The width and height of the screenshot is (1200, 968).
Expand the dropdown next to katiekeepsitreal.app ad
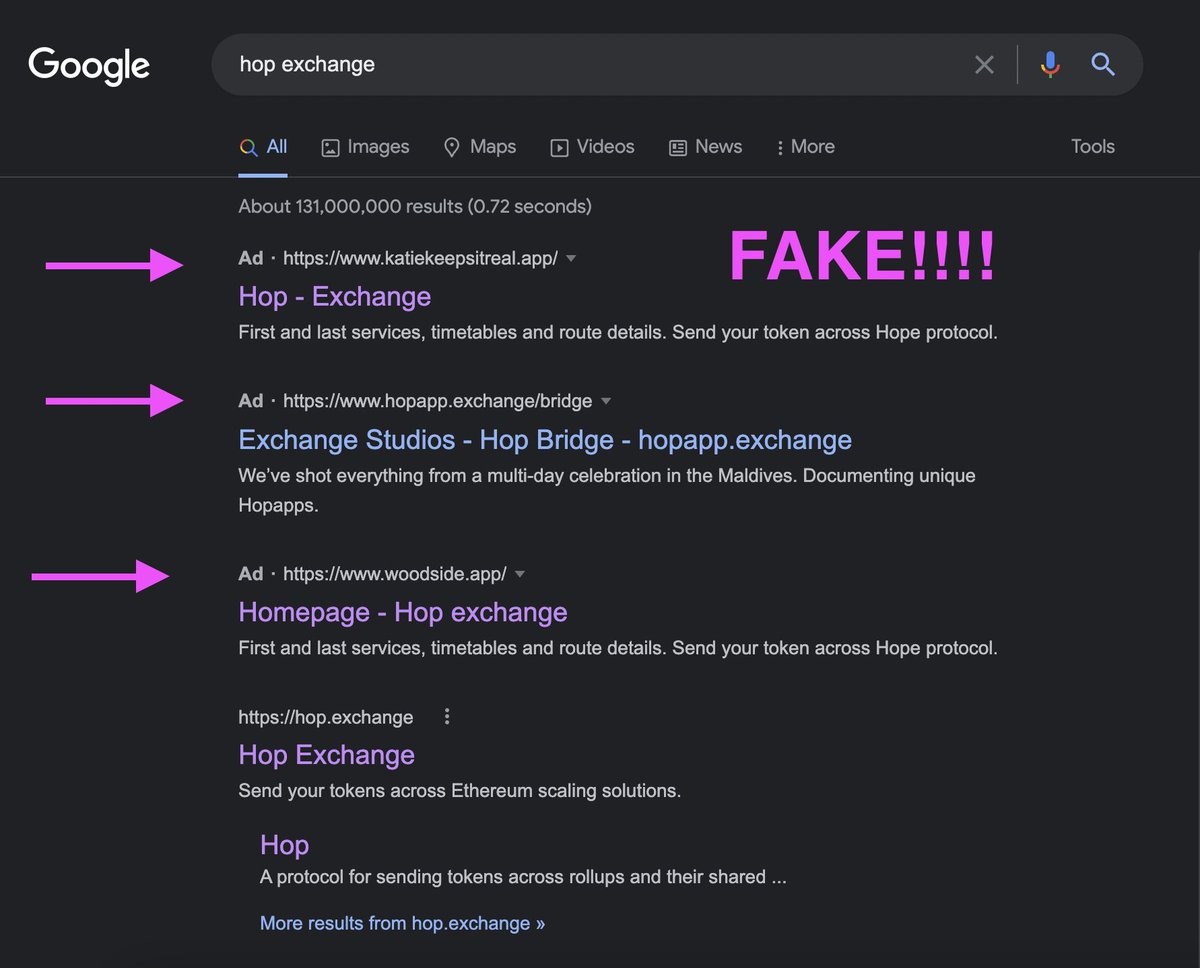[x=571, y=258]
